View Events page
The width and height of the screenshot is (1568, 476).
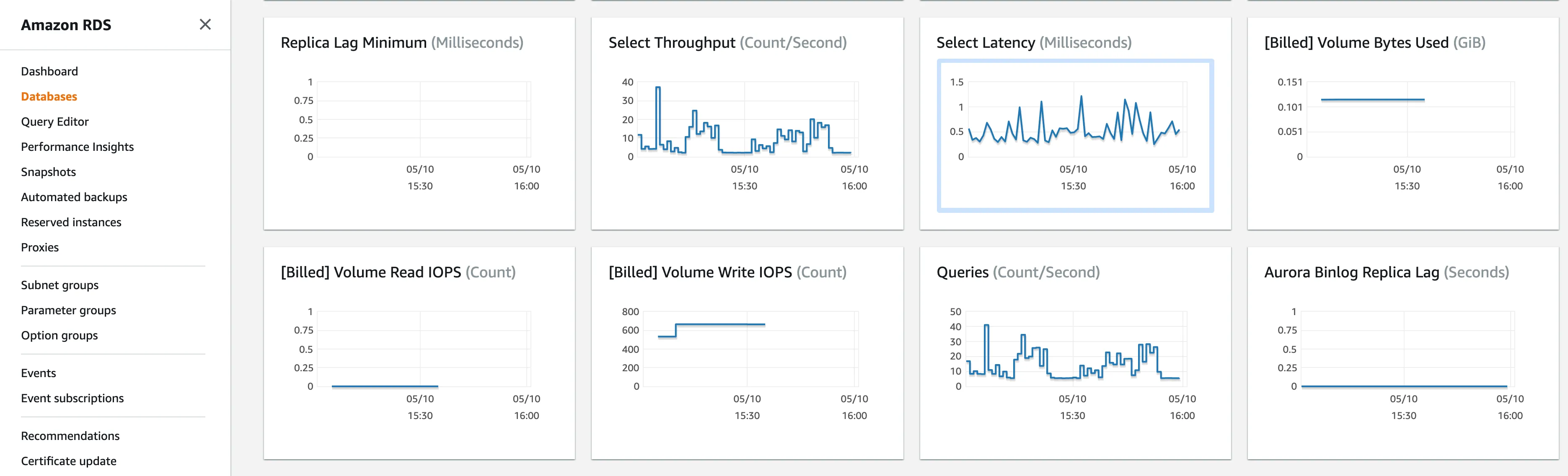tap(39, 373)
